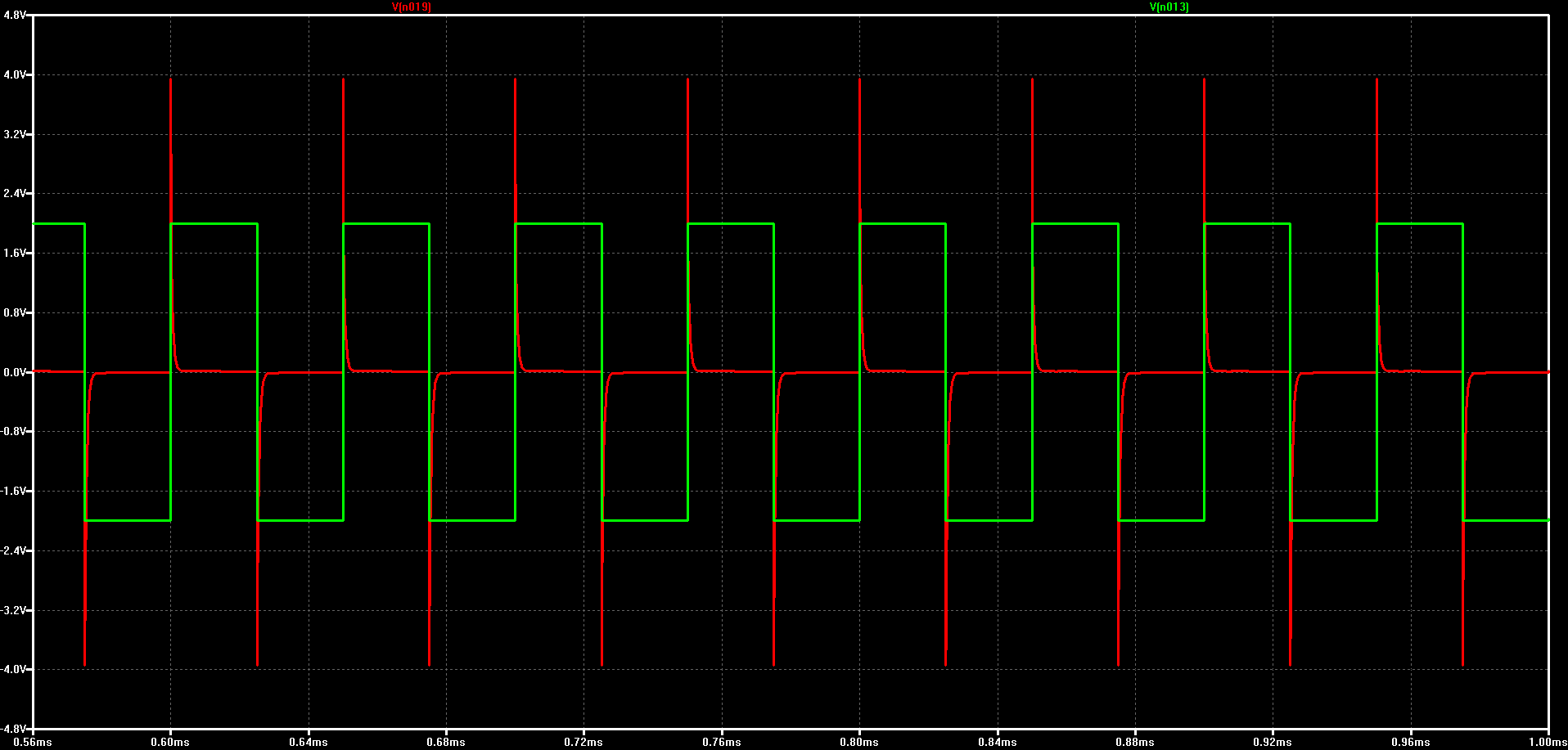The height and width of the screenshot is (750, 1568).
Task: Click the 2.4V vertical axis label
Action: 15,194
